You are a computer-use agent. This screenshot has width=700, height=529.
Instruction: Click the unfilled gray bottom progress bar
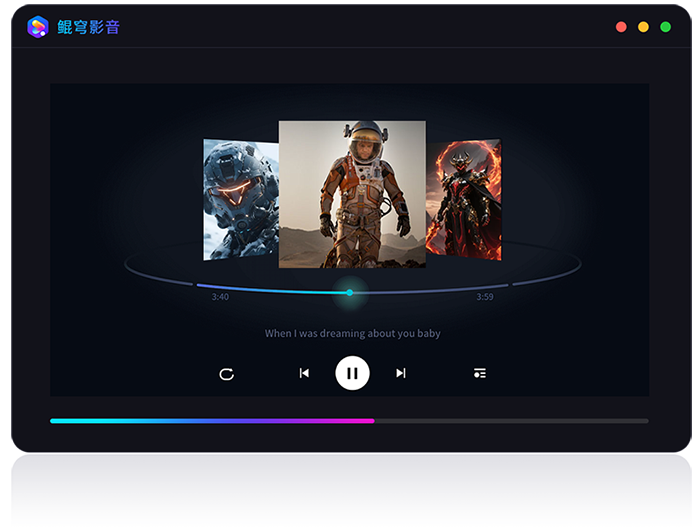[x=510, y=421]
